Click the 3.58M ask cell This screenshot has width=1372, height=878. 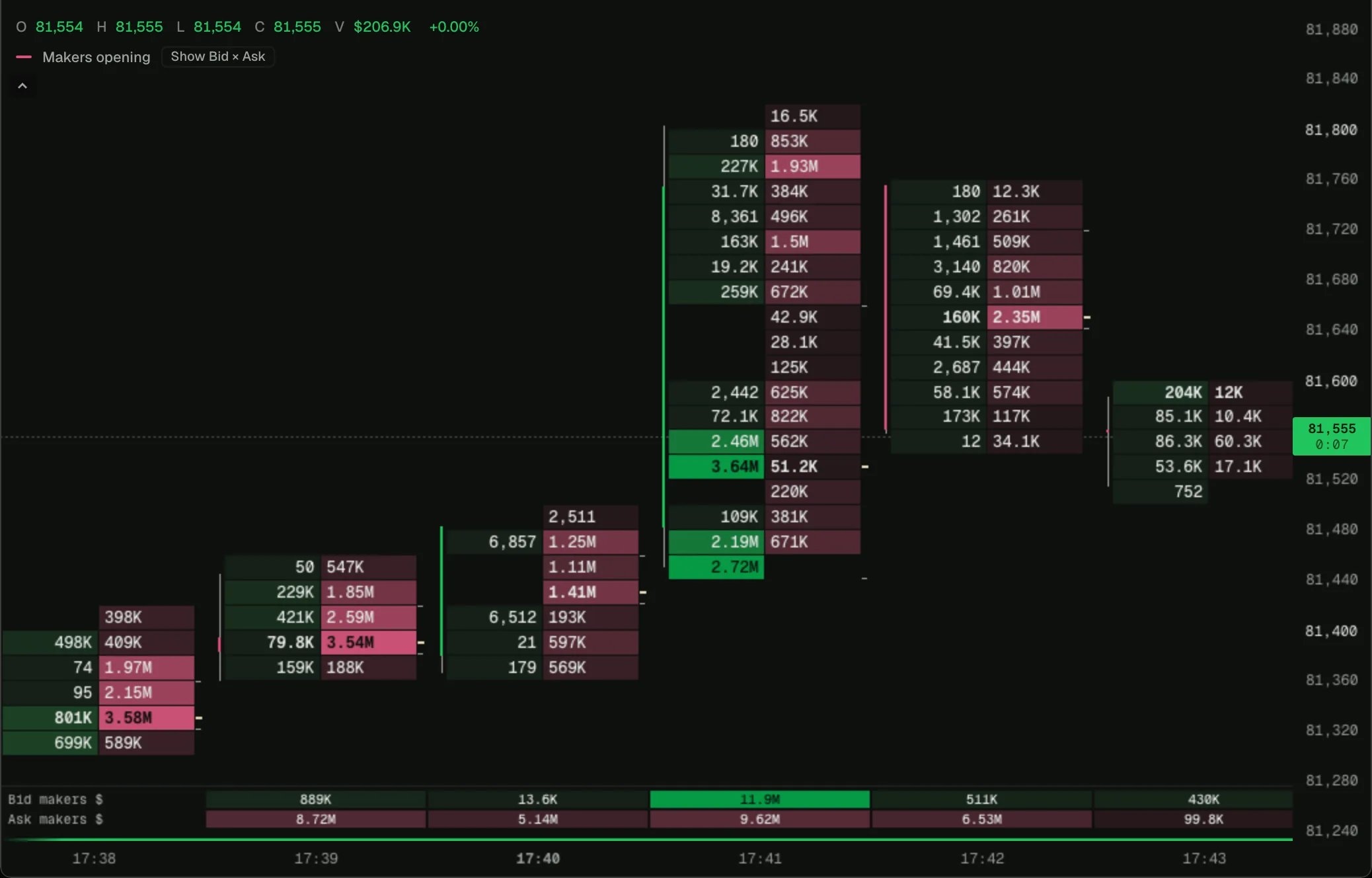click(x=147, y=718)
